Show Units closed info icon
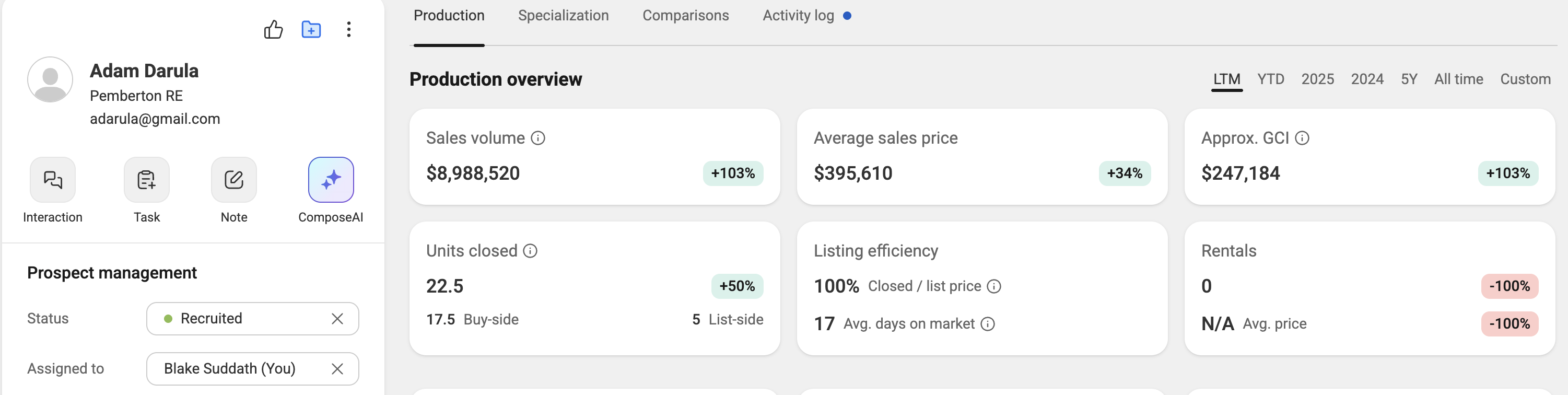The width and height of the screenshot is (1568, 395). [530, 251]
